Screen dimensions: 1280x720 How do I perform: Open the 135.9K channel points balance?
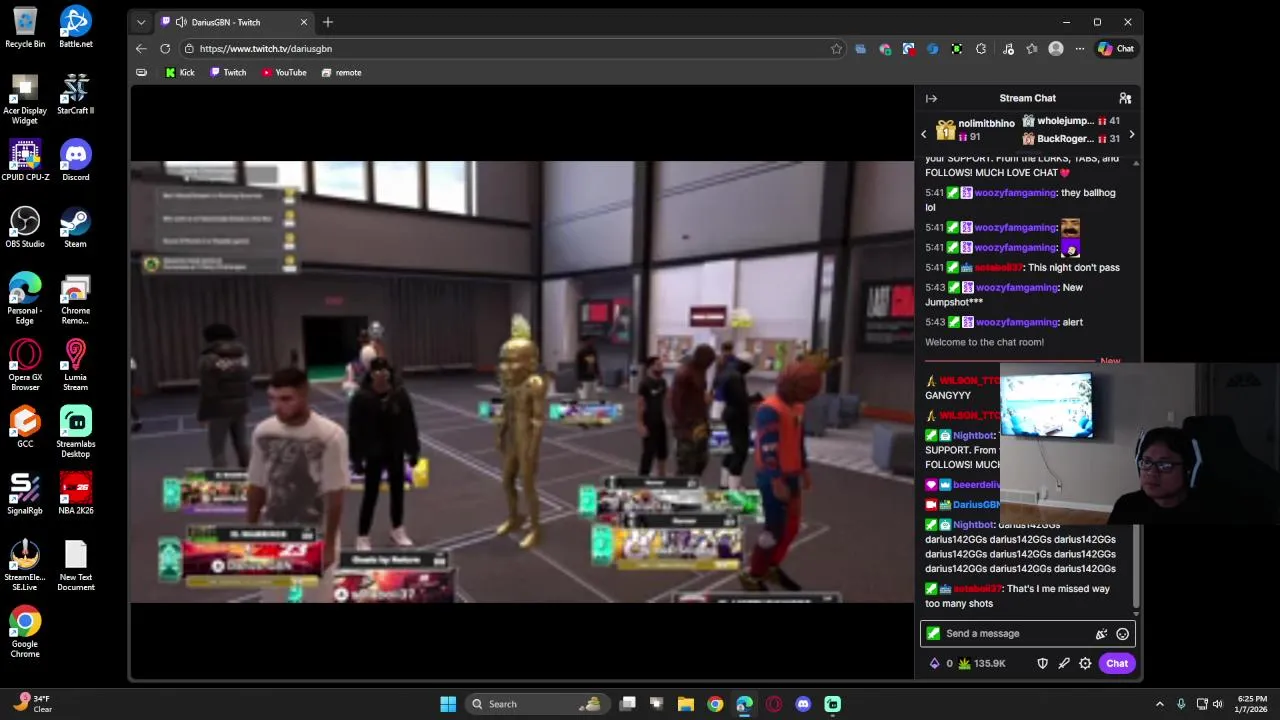point(982,663)
